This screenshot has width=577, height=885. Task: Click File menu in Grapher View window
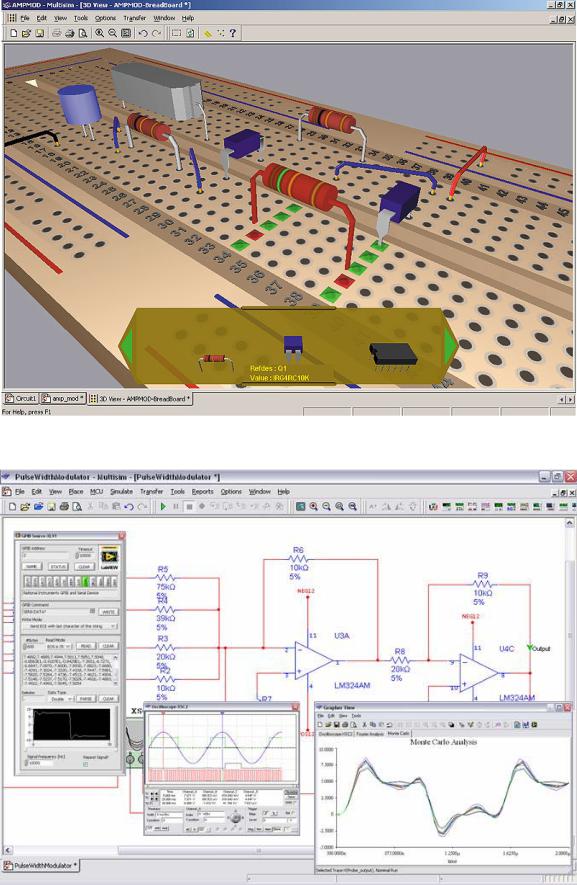320,716
